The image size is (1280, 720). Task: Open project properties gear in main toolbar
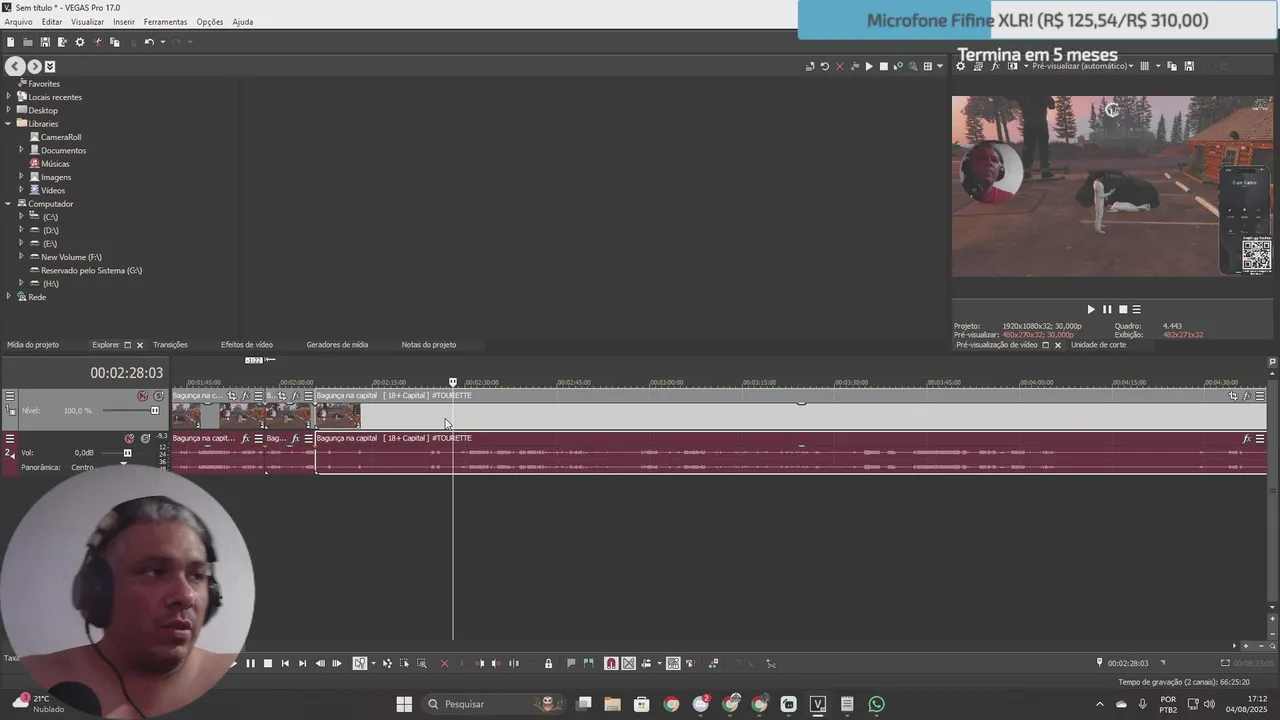(80, 42)
